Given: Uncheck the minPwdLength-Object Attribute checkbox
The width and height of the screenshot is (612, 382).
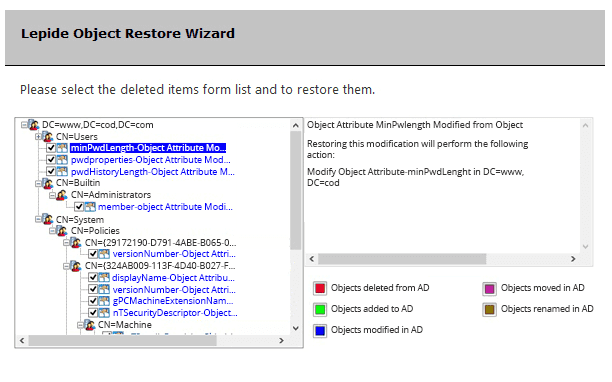Looking at the screenshot, I should click(x=51, y=148).
